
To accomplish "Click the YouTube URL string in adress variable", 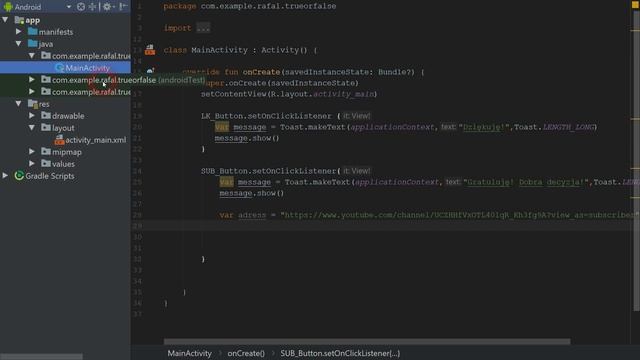I will tap(459, 215).
